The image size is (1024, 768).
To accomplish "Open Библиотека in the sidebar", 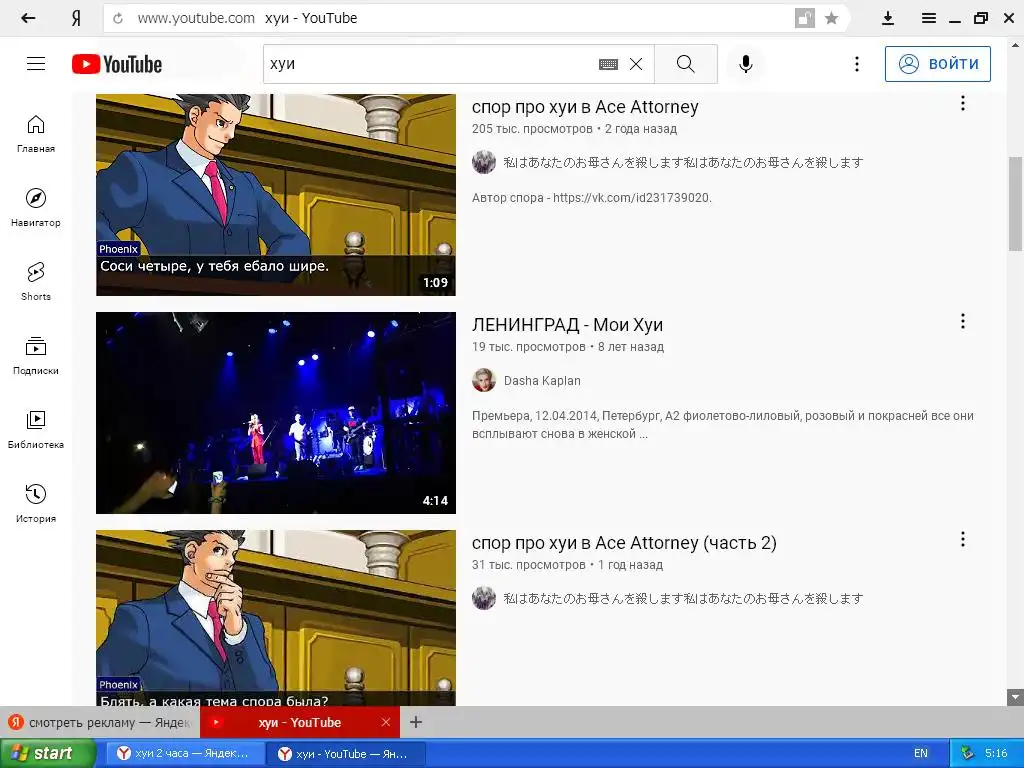I will 36,430.
